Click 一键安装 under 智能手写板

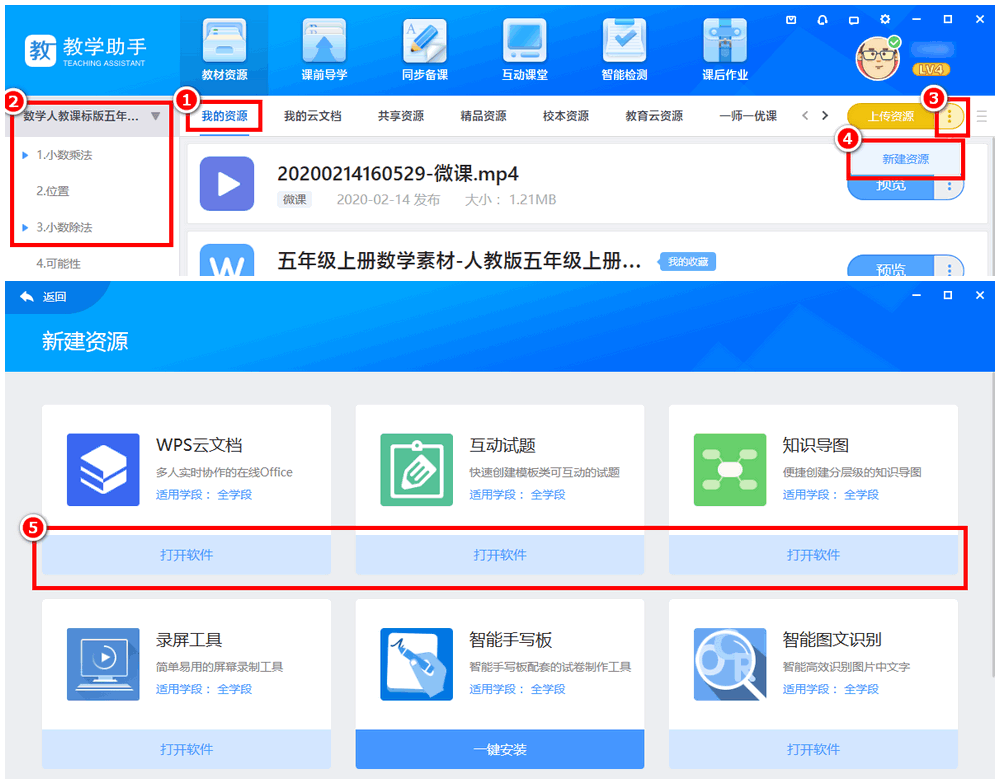pyautogui.click(x=499, y=749)
